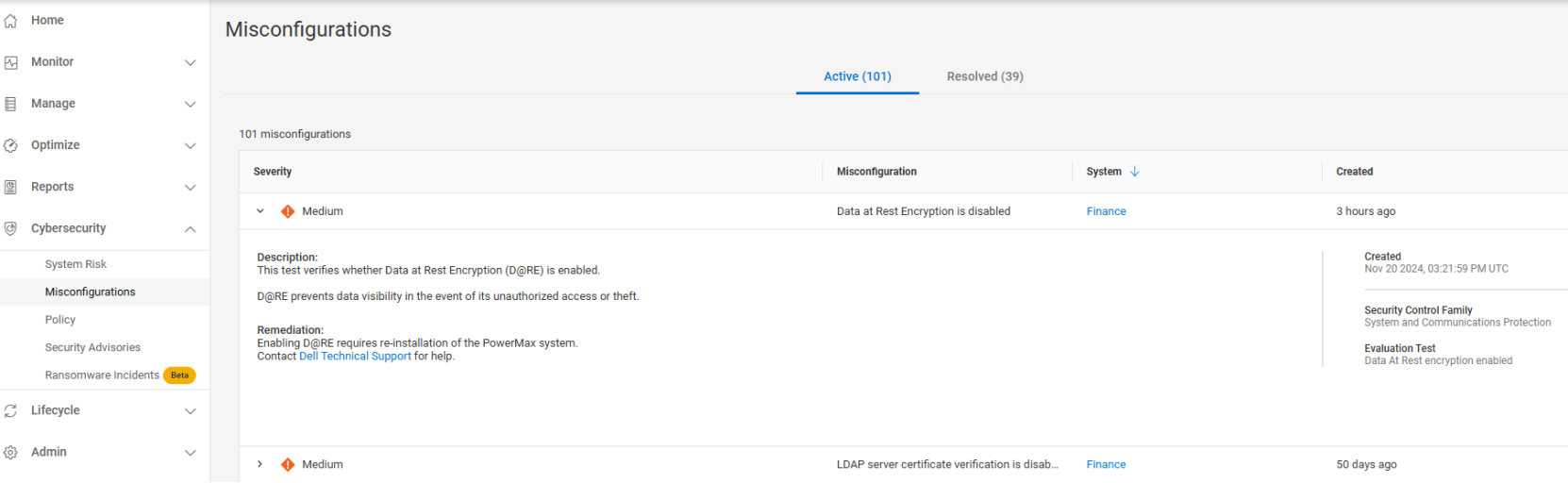Expand the Admin menu chevron
The width and height of the screenshot is (1568, 483).
190,452
